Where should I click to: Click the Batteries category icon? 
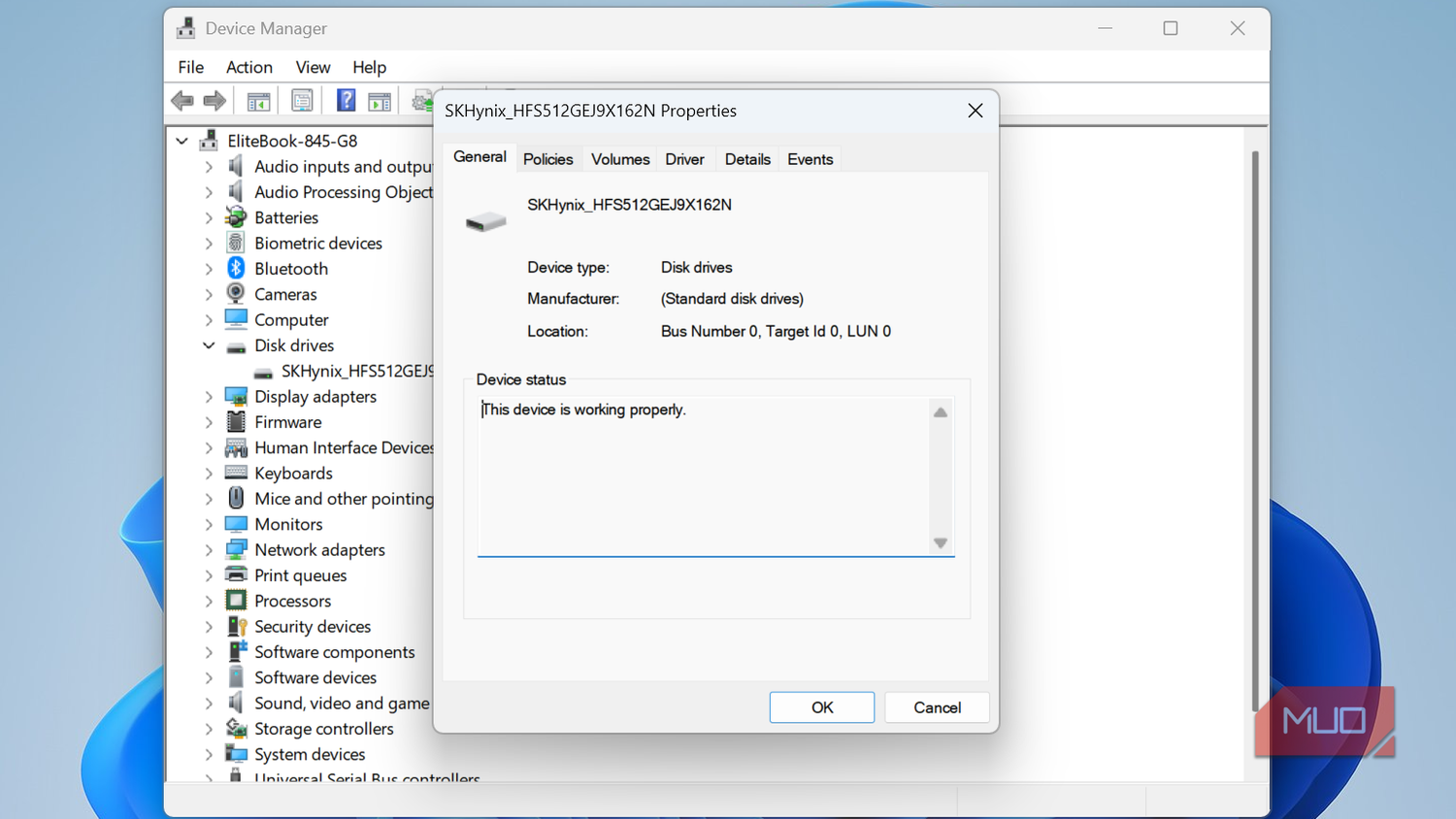[x=236, y=217]
